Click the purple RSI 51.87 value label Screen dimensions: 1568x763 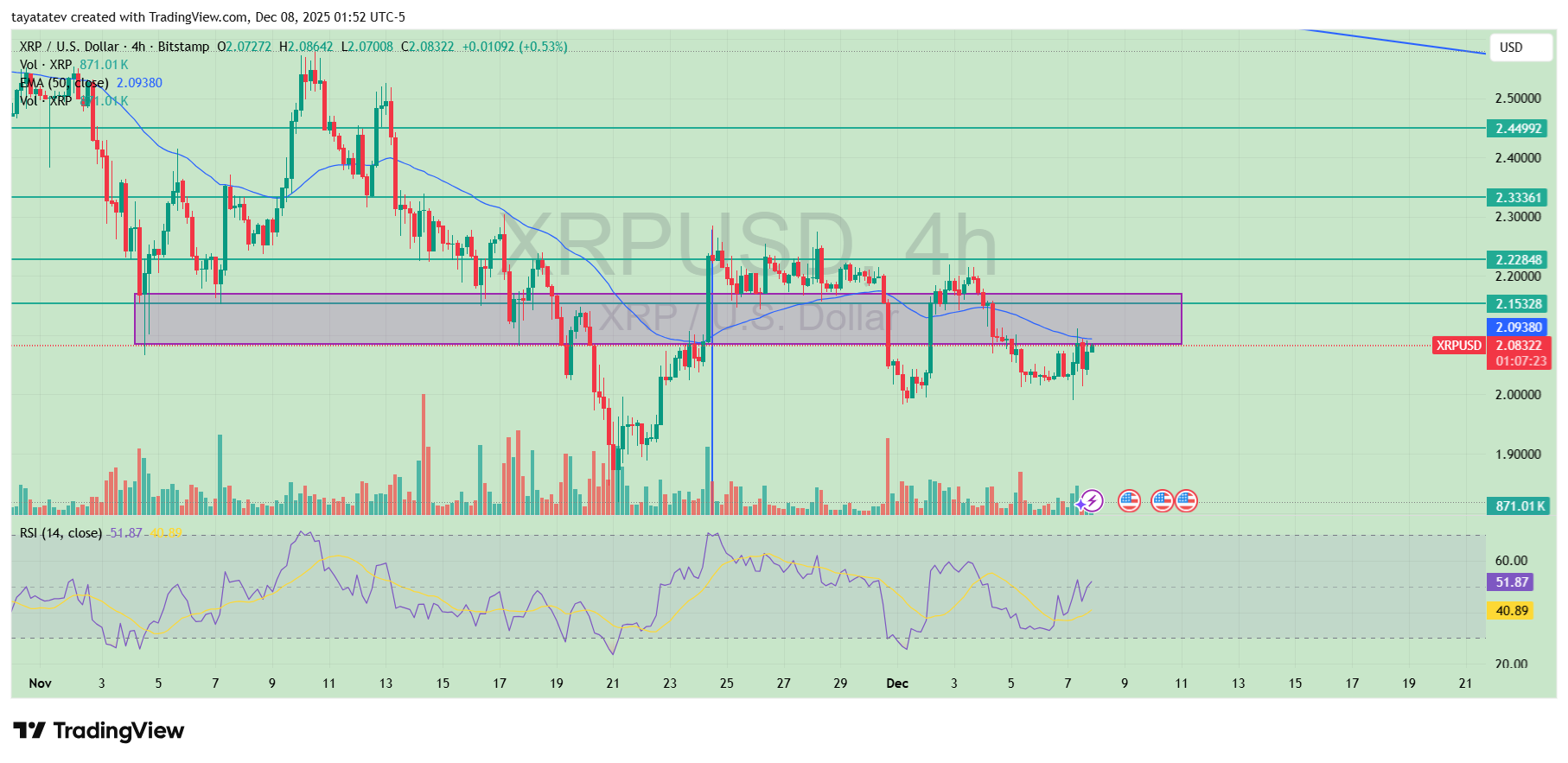[x=1510, y=582]
